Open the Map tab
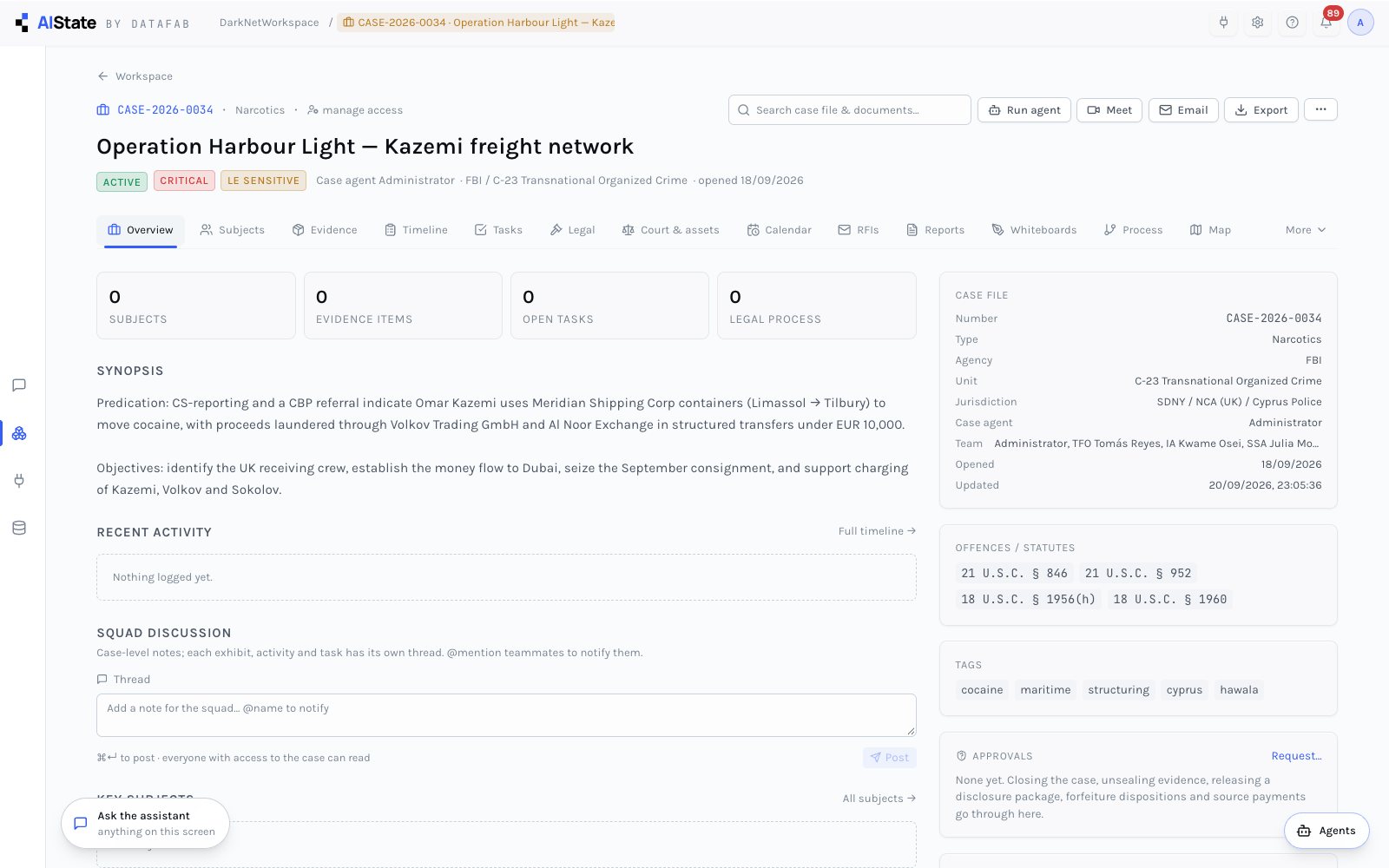This screenshot has height=868, width=1389. 1210,230
